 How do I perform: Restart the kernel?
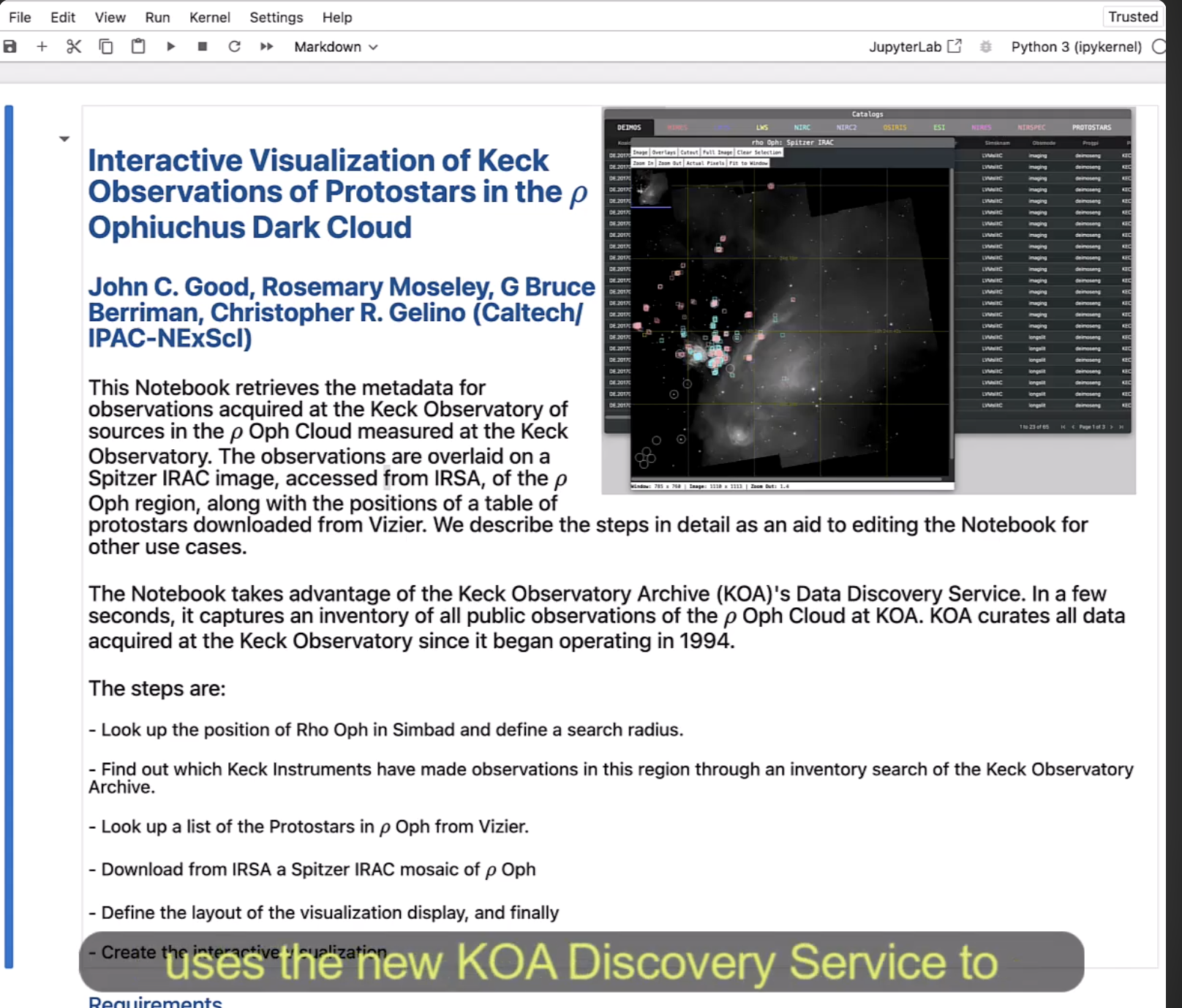(x=234, y=47)
